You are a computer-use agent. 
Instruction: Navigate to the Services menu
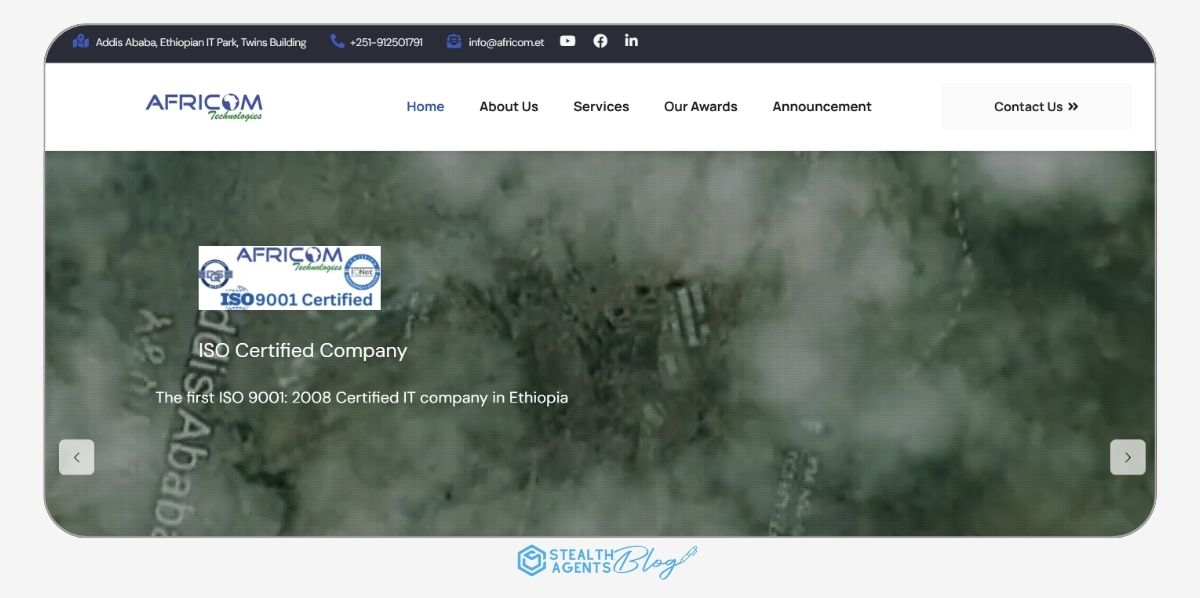(x=601, y=107)
